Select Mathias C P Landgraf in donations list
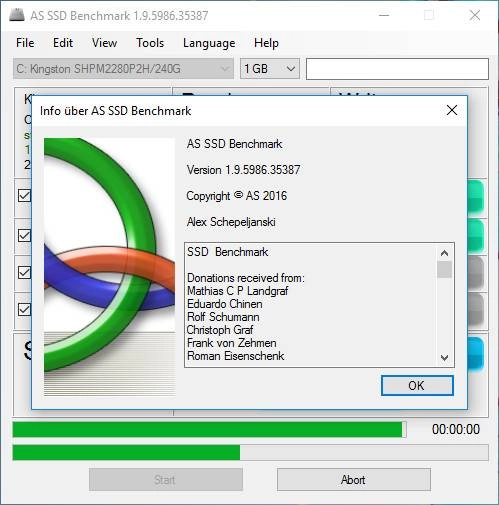The width and height of the screenshot is (499, 505). click(237, 291)
